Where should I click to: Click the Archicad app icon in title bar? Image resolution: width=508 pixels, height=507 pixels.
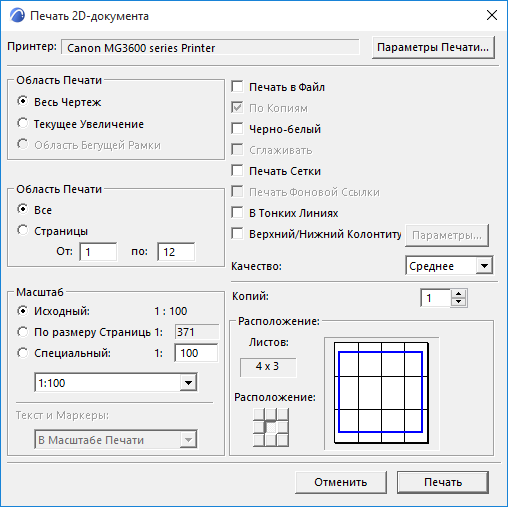tap(17, 15)
